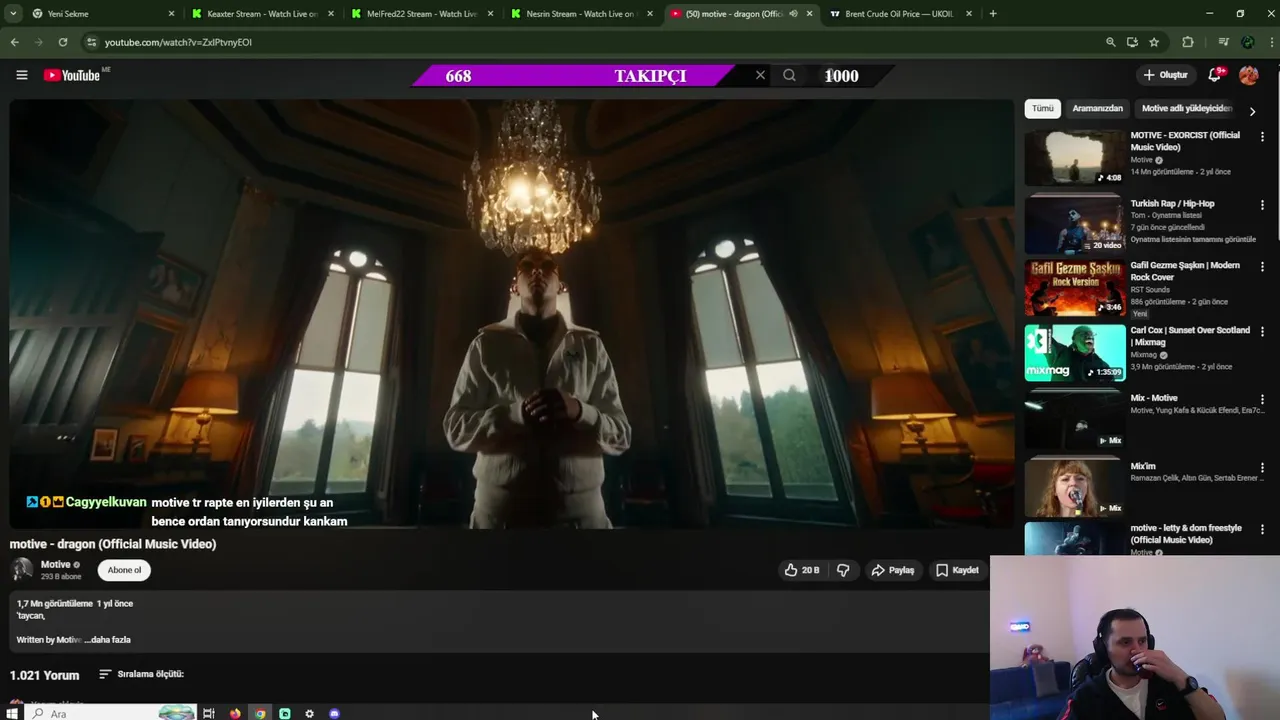Switch to Nesrin Stream tab
Image resolution: width=1280 pixels, height=720 pixels.
pyautogui.click(x=581, y=14)
